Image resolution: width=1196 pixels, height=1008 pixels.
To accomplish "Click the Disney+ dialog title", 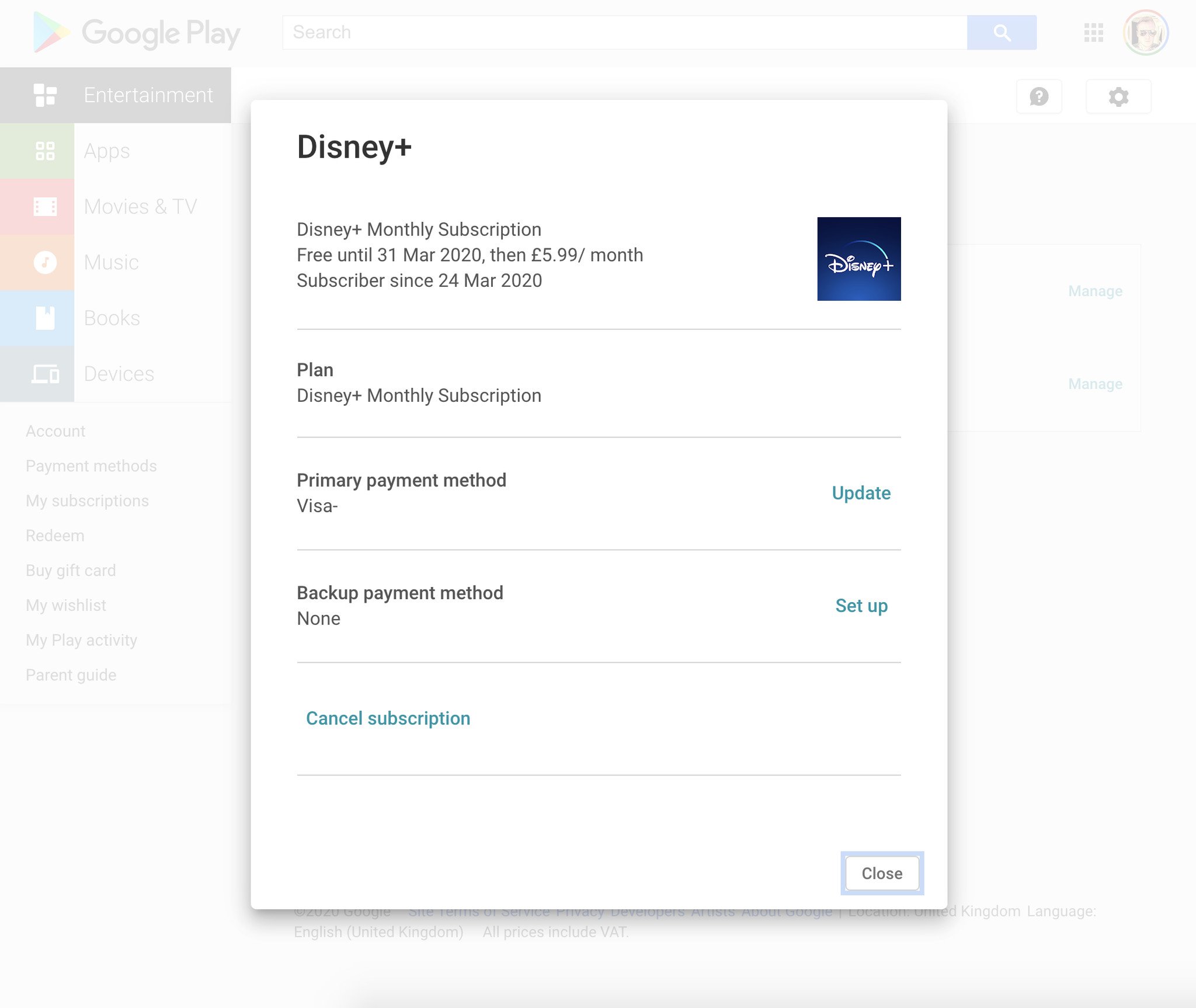I will [x=354, y=147].
